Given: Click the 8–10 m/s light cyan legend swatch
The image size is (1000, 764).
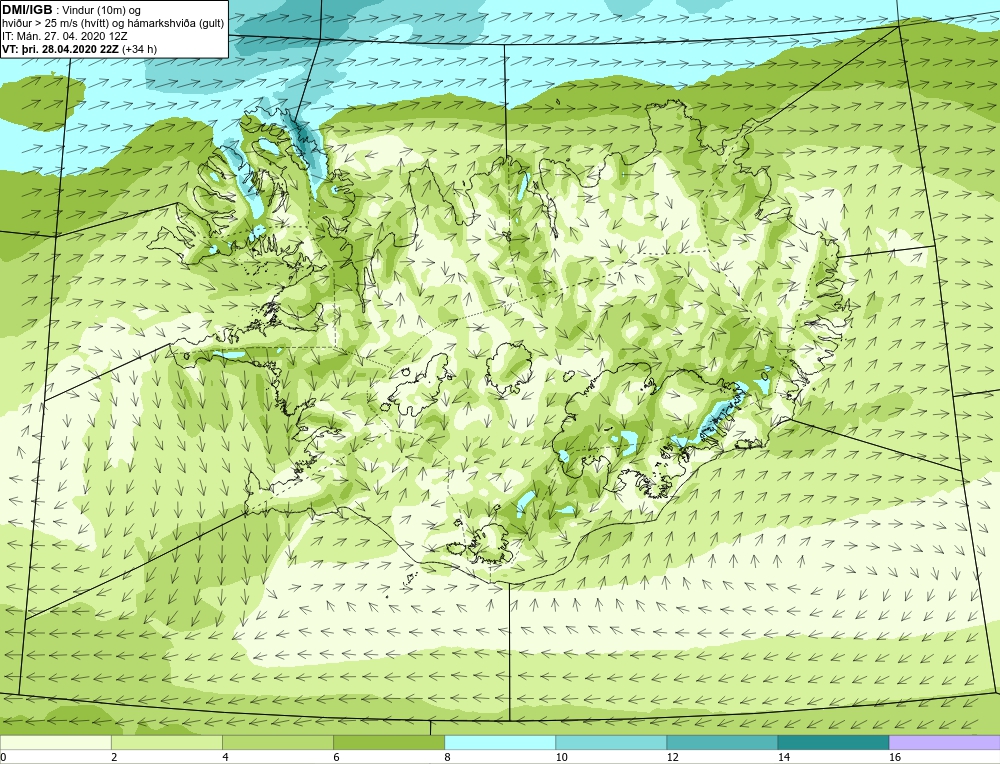Looking at the screenshot, I should pyautogui.click(x=500, y=742).
